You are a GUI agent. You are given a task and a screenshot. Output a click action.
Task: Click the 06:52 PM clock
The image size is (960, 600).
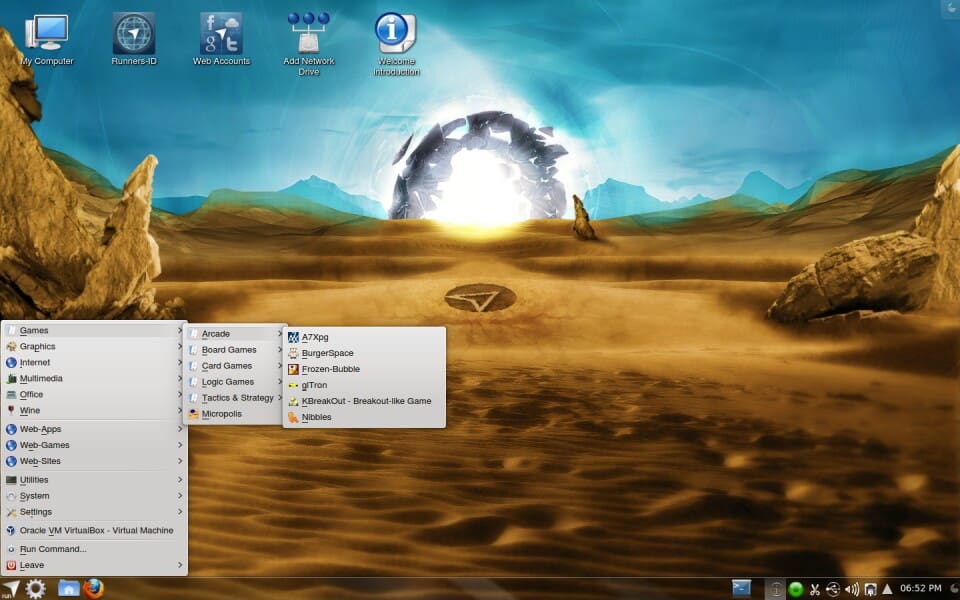pos(920,588)
